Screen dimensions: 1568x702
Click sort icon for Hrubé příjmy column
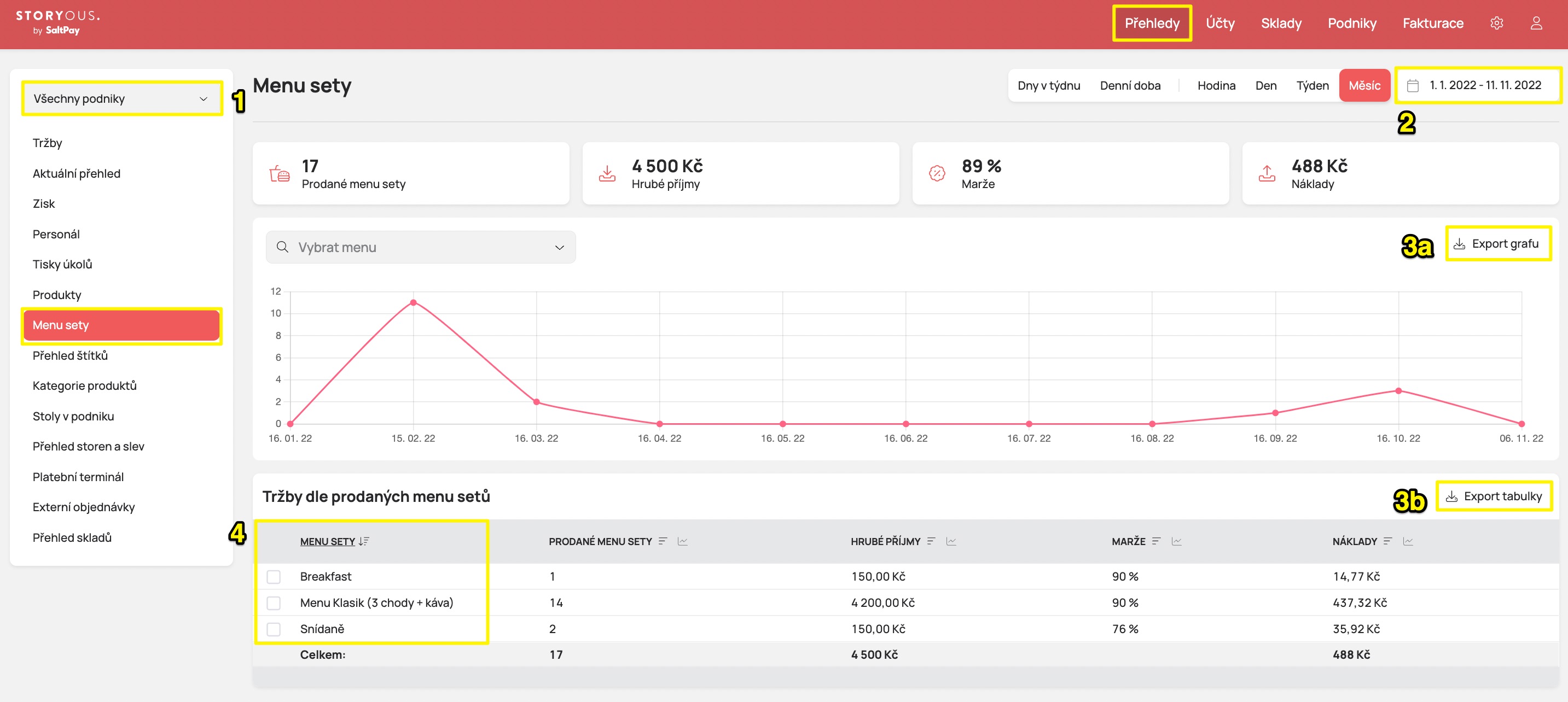pyautogui.click(x=931, y=541)
